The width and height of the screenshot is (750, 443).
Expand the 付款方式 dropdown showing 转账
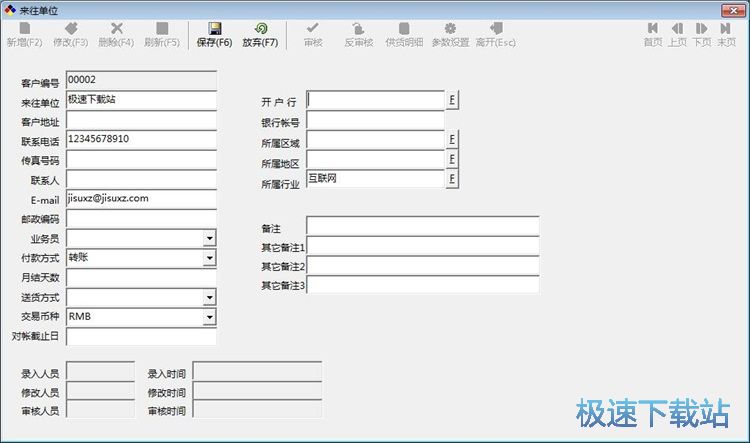[x=210, y=258]
